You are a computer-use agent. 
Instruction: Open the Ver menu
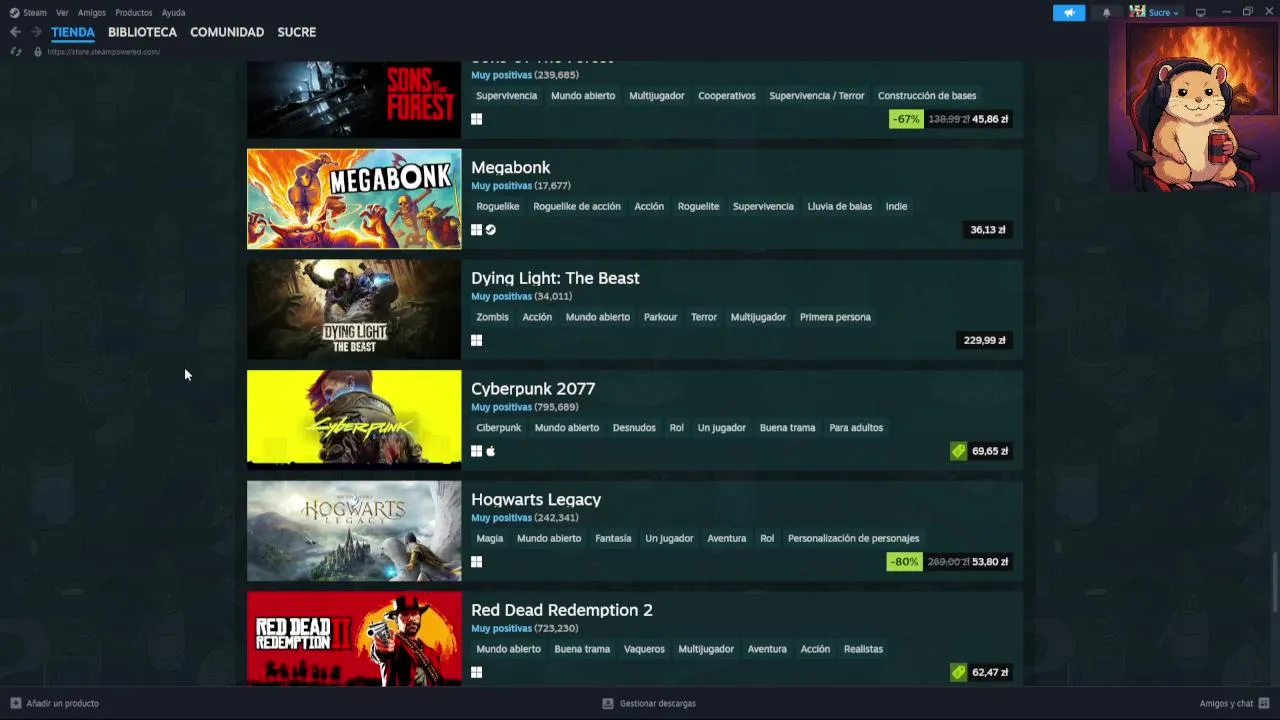click(x=62, y=13)
